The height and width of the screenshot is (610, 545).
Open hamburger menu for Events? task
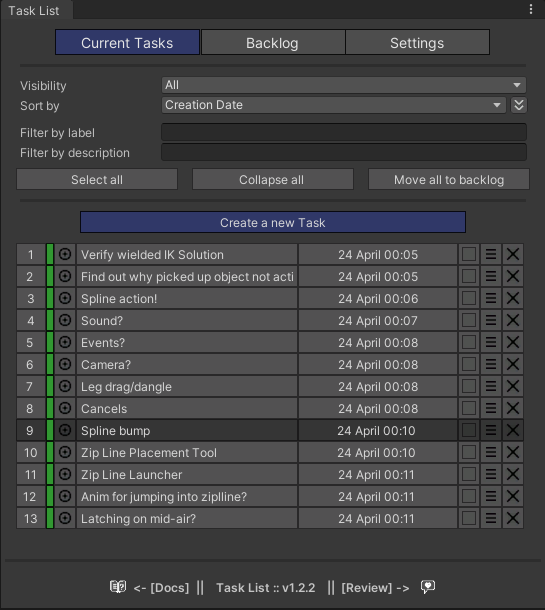[491, 342]
